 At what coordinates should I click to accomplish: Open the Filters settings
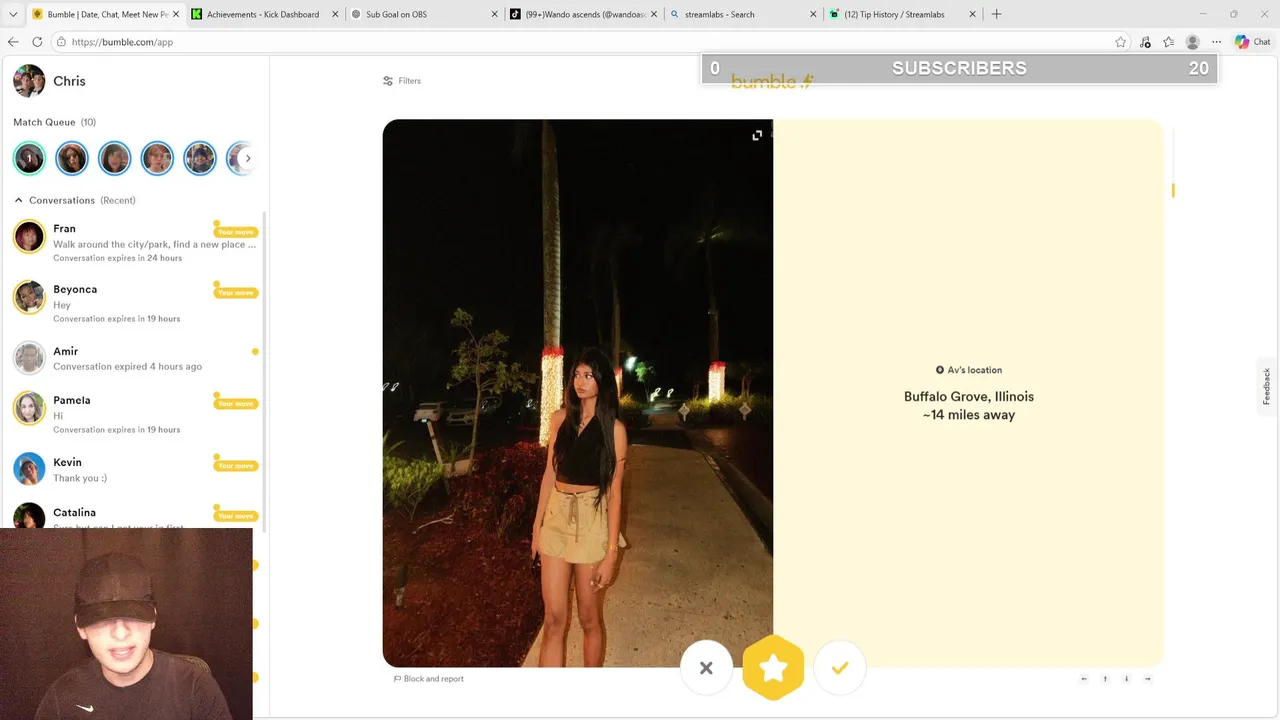coord(402,81)
